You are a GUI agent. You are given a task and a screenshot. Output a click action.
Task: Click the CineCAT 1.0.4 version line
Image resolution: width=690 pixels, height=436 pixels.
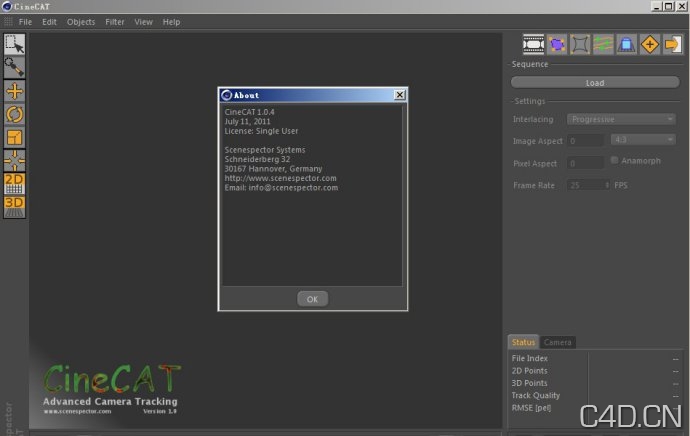pyautogui.click(x=249, y=112)
